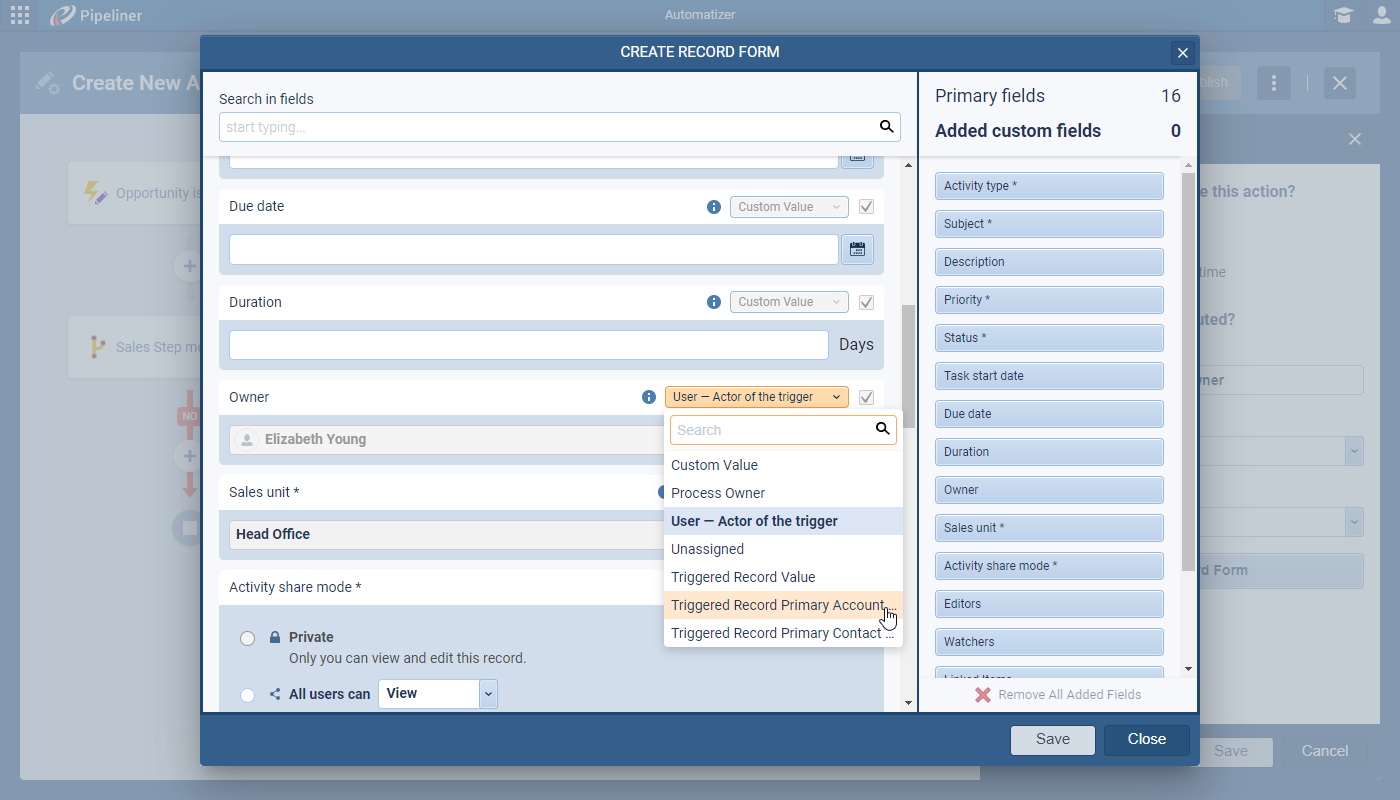Expand the View permissions dropdown
The image size is (1400, 800).
coord(488,693)
